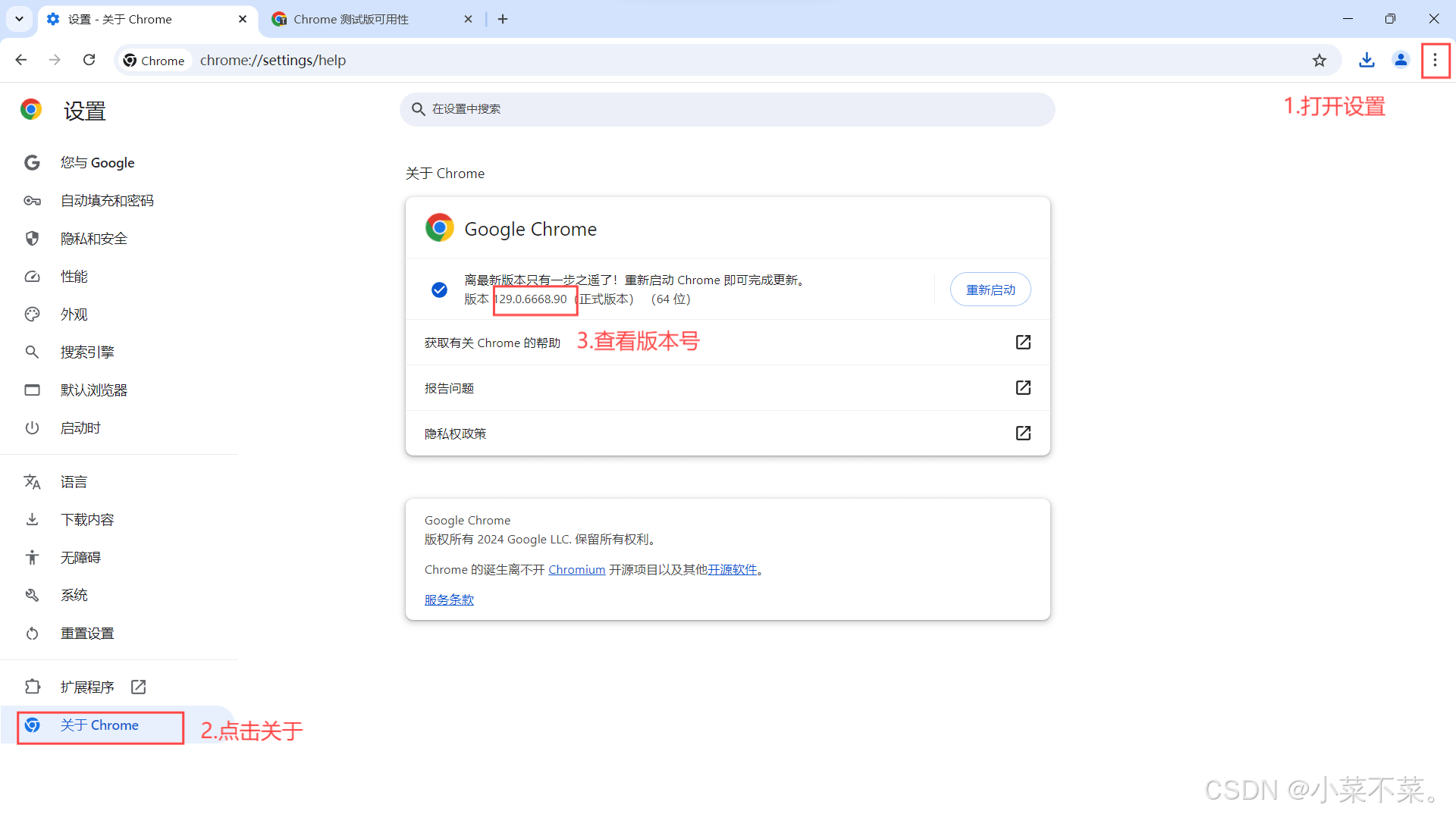Click the 扩展程序 puzzle icon
This screenshot has width=1456, height=814.
(32, 687)
